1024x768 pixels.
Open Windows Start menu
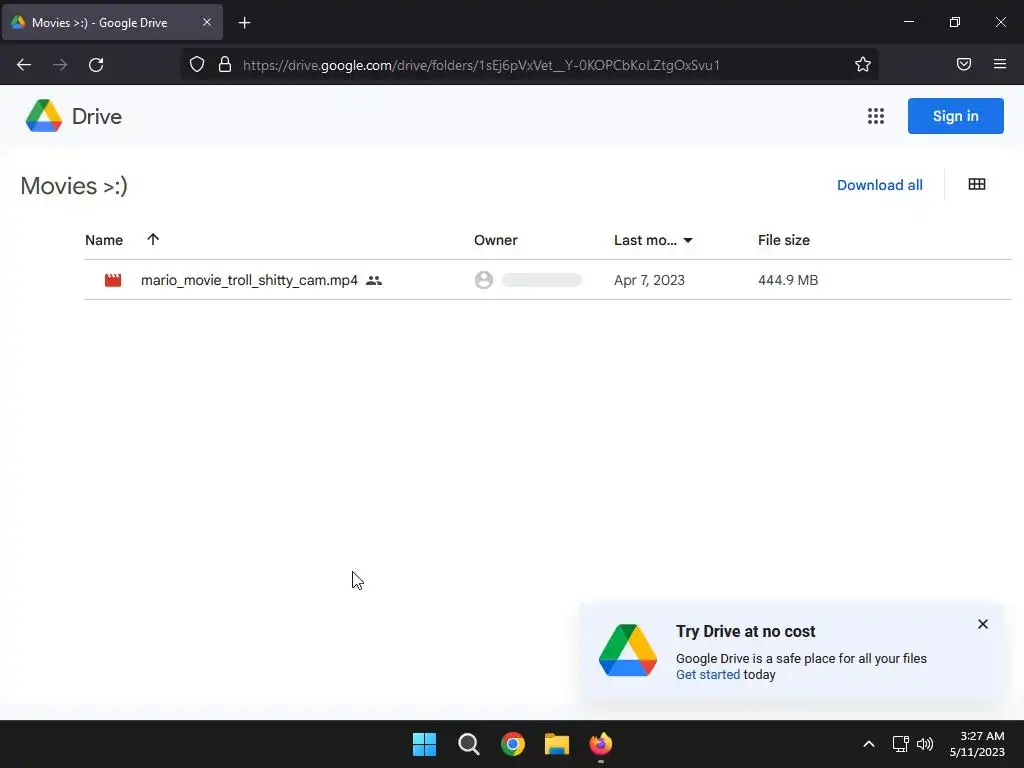(x=424, y=744)
